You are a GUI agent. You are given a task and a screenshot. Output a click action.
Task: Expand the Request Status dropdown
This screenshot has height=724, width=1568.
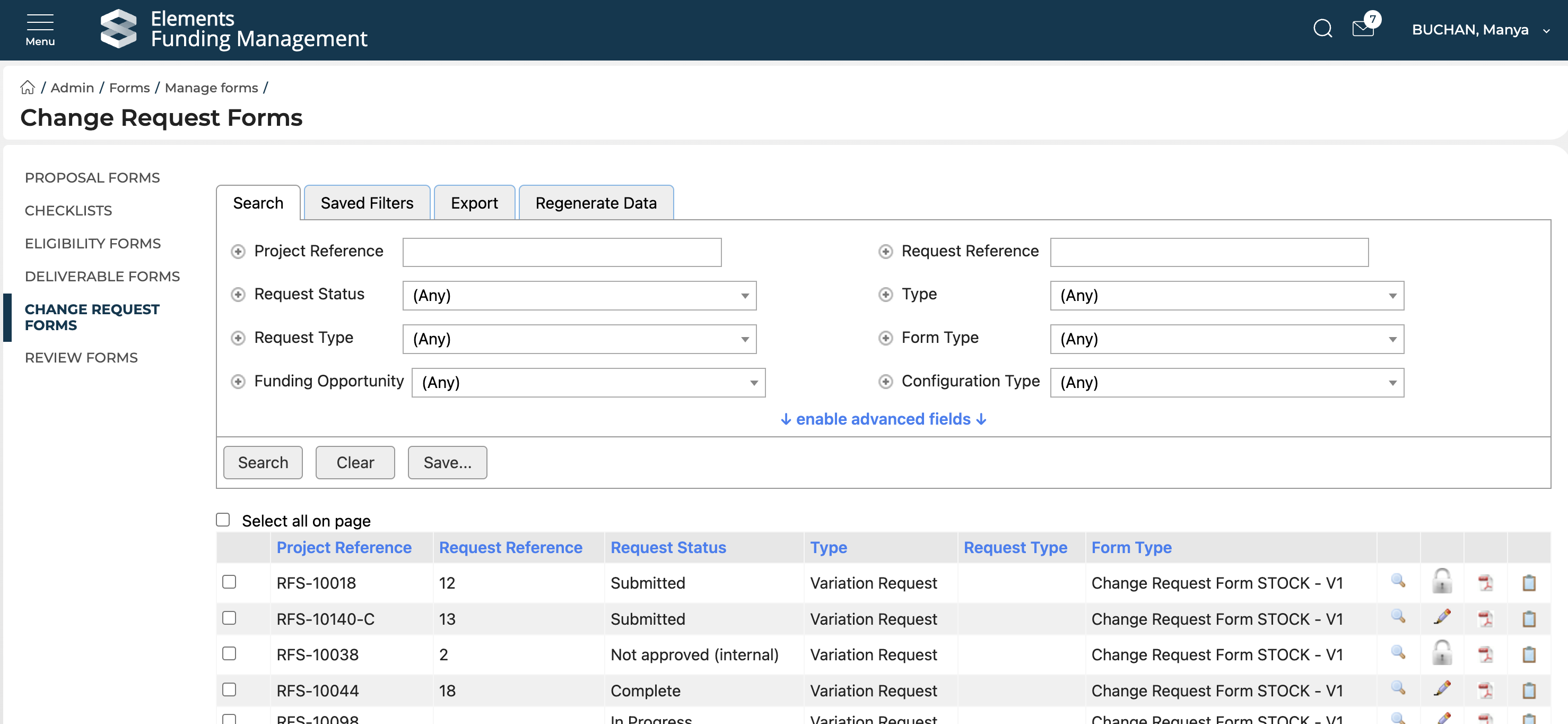coord(579,295)
